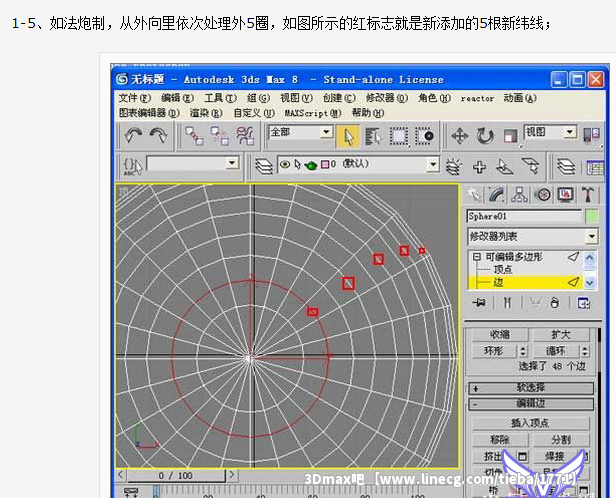Toggle the eye visibility in layer 0

pyautogui.click(x=285, y=164)
